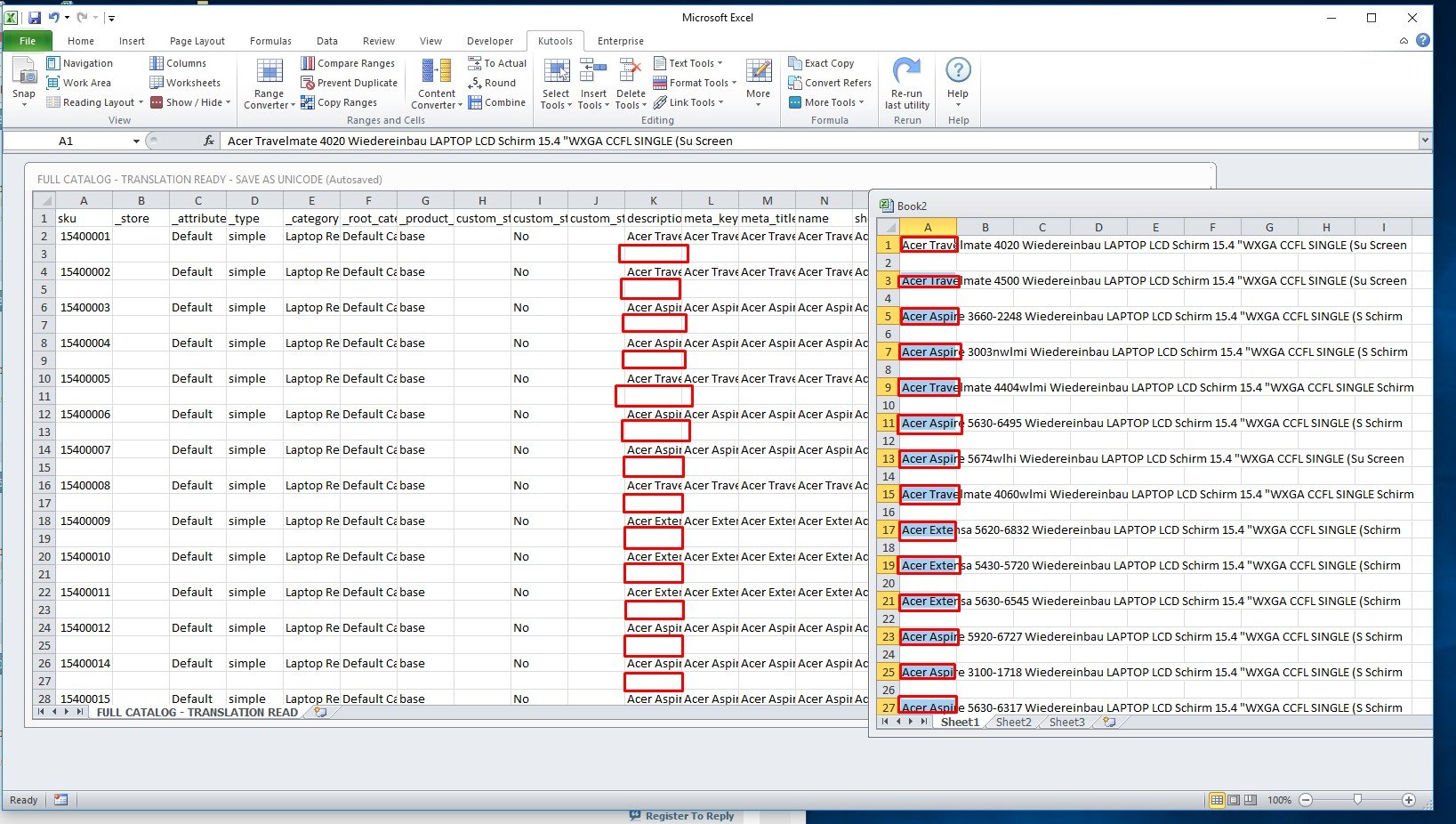Expand the formula bar
This screenshot has width=1456, height=824.
[1425, 140]
